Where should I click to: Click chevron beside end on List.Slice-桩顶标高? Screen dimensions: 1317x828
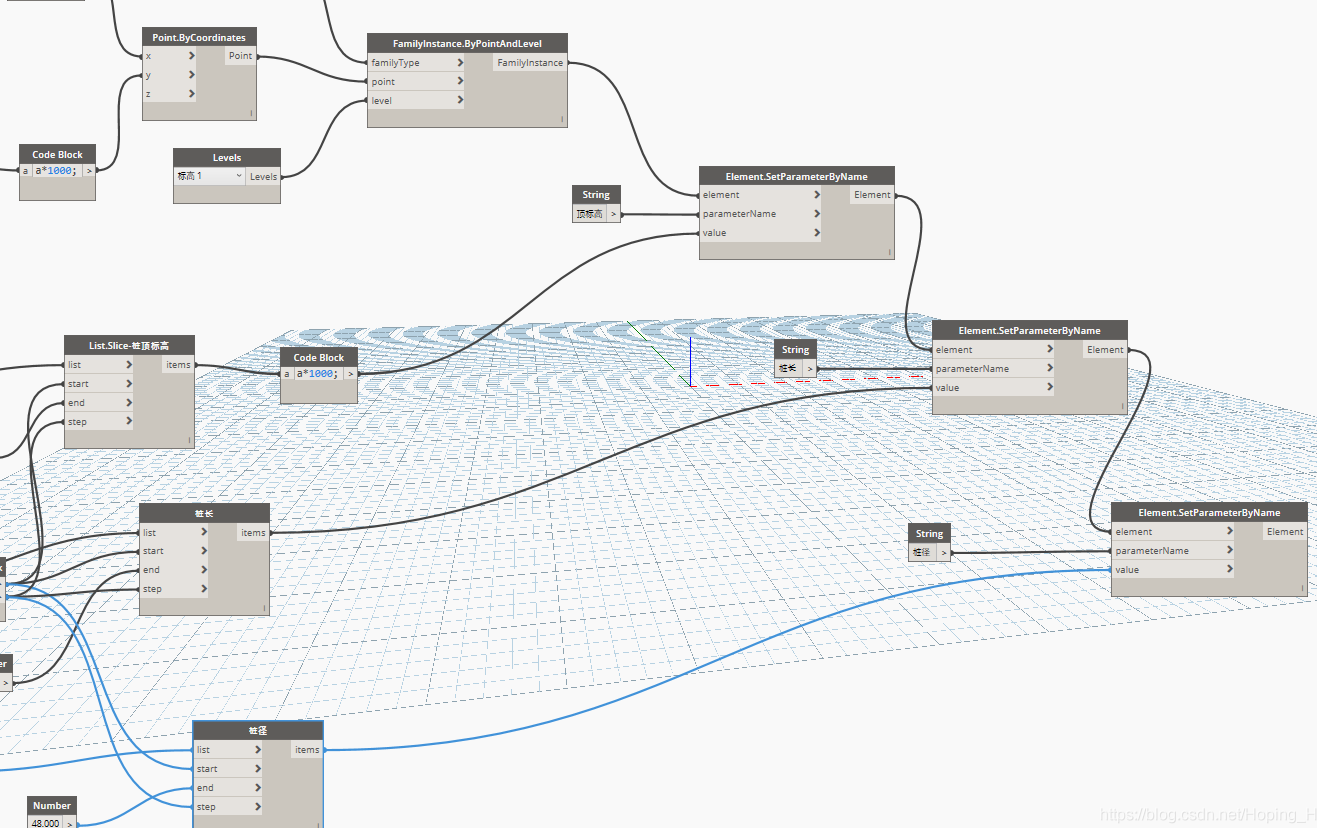pos(129,403)
